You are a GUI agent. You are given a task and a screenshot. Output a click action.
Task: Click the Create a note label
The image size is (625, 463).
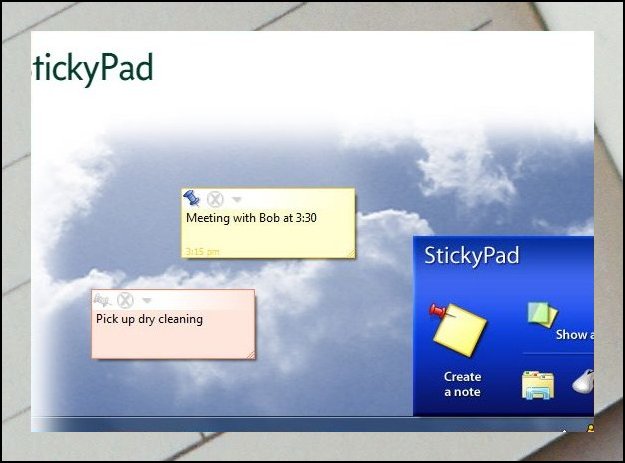tap(462, 384)
